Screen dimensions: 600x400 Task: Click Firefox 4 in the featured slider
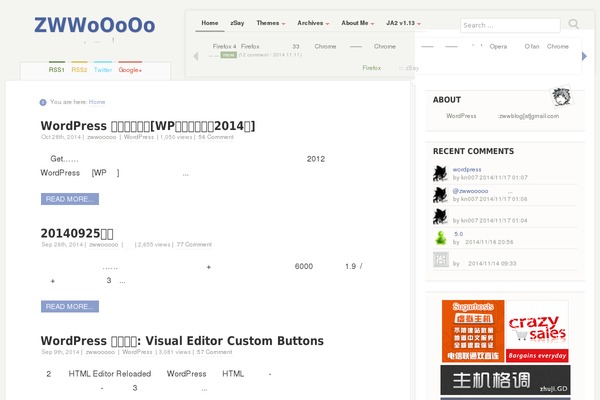tap(224, 46)
